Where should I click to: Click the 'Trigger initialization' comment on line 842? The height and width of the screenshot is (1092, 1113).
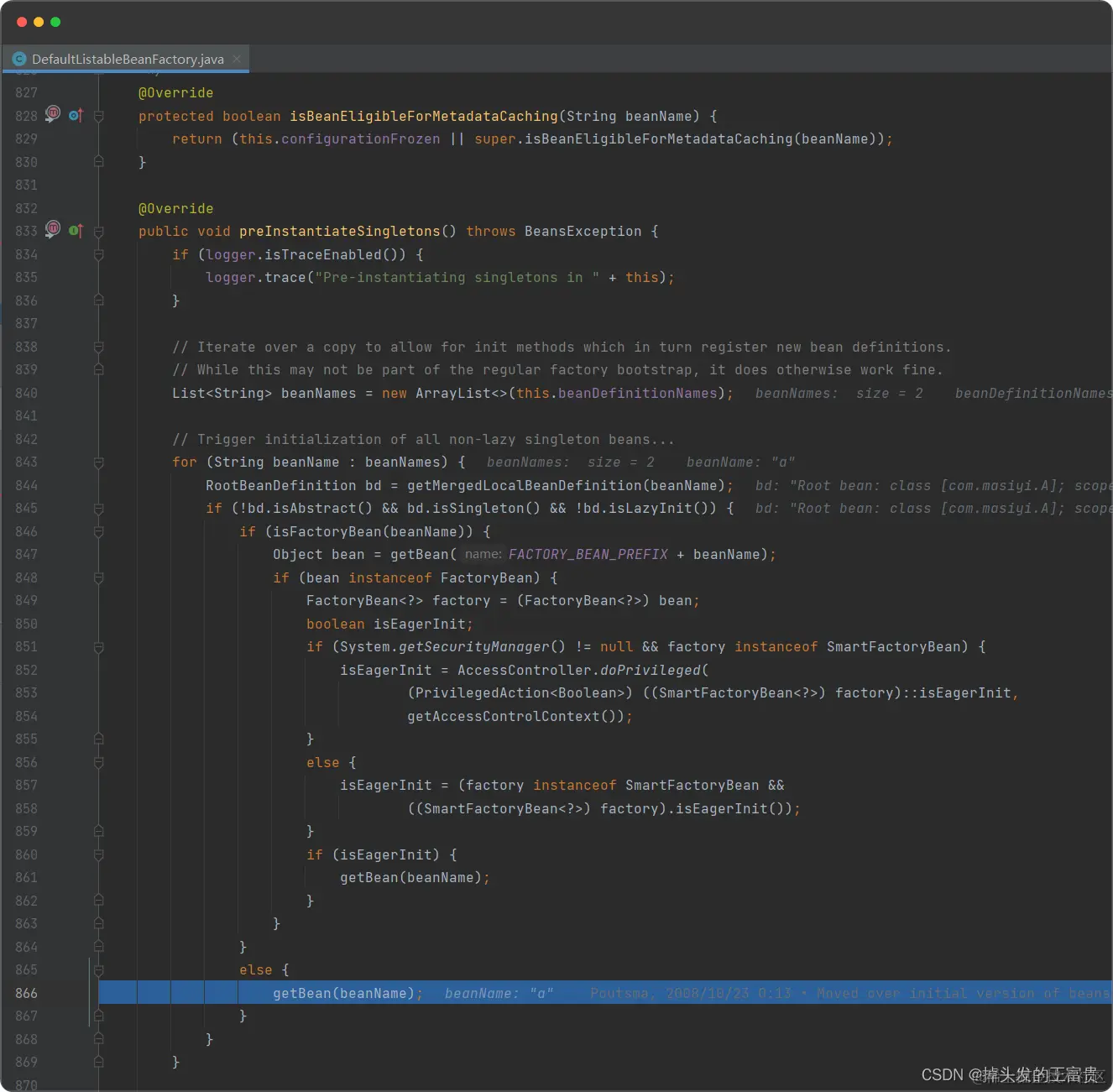pyautogui.click(x=424, y=439)
